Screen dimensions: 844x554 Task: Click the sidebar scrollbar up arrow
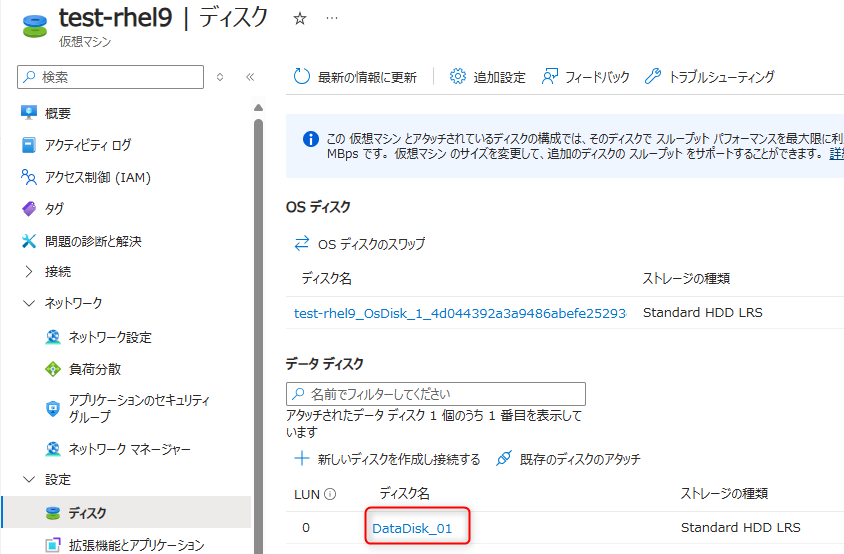click(x=258, y=108)
